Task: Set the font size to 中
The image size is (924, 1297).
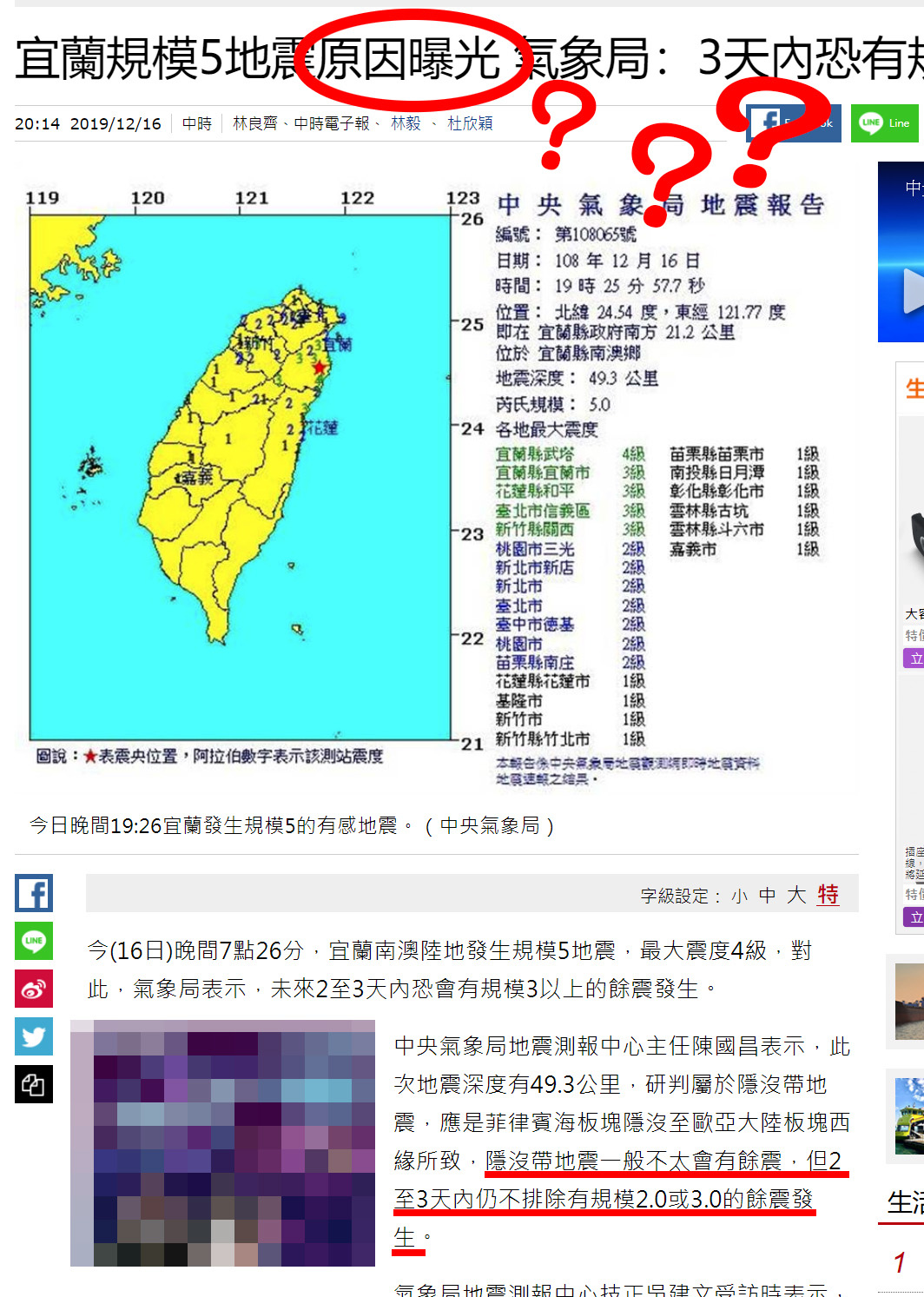Action: [768, 896]
